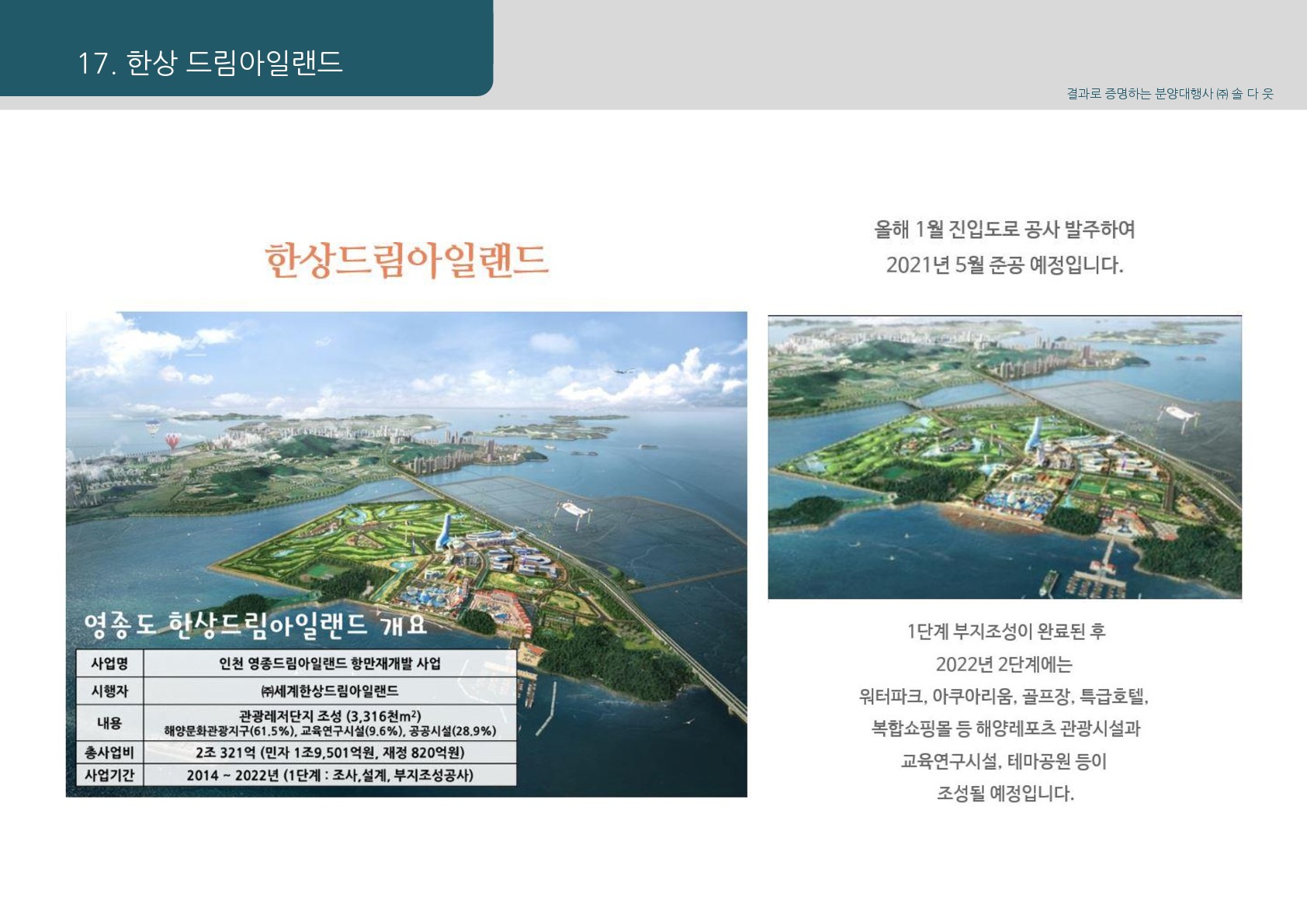Click the text '2021년 5월 준공 예정입니다.'
This screenshot has width=1307, height=924.
1004,265
